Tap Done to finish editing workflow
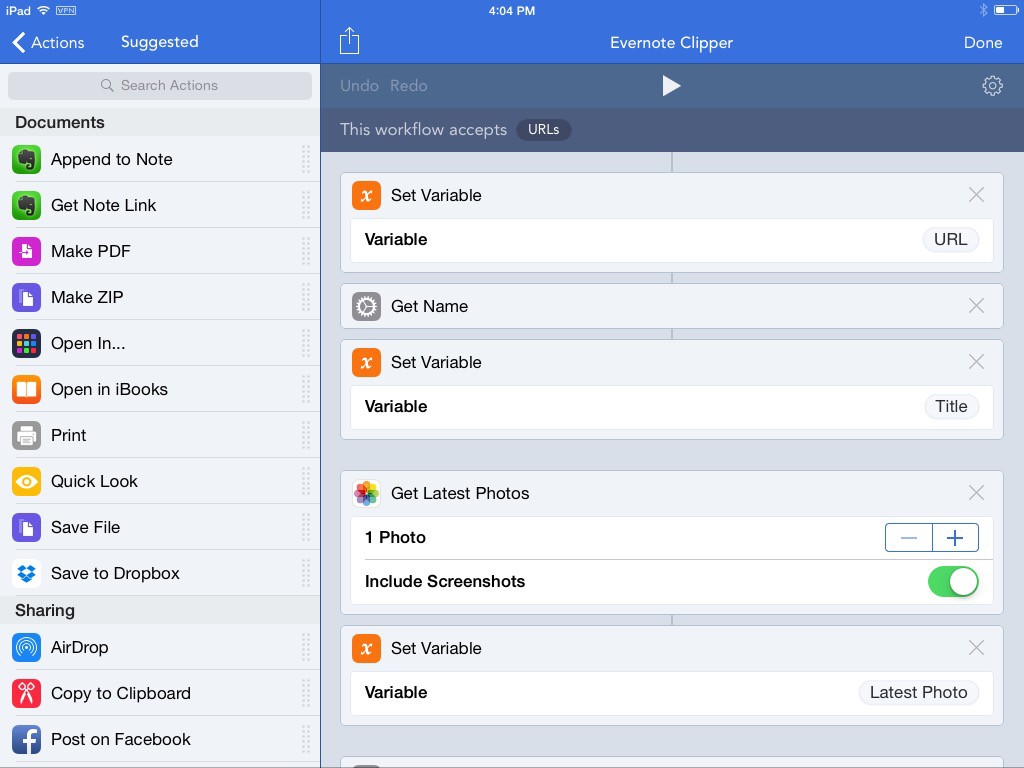This screenshot has width=1024, height=768. (982, 42)
